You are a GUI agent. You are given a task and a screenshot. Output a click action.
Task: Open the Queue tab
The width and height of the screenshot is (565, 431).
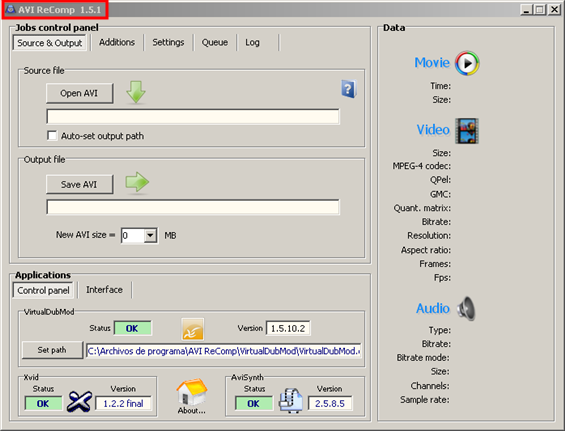215,43
